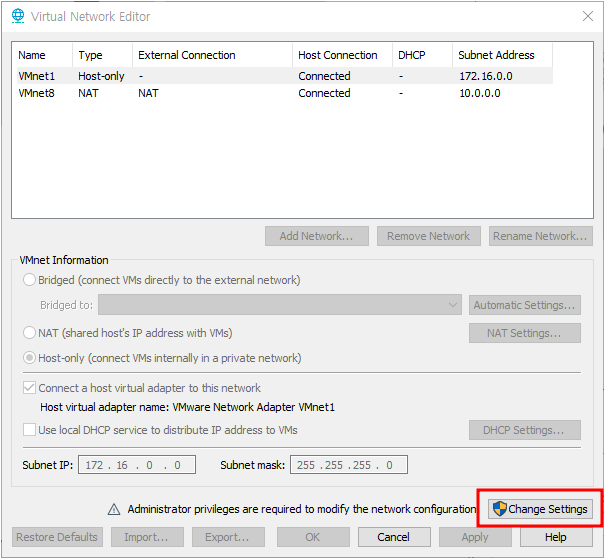Open the Bridged to dropdown
Viewport: 605px width, 559px height.
[x=280, y=305]
